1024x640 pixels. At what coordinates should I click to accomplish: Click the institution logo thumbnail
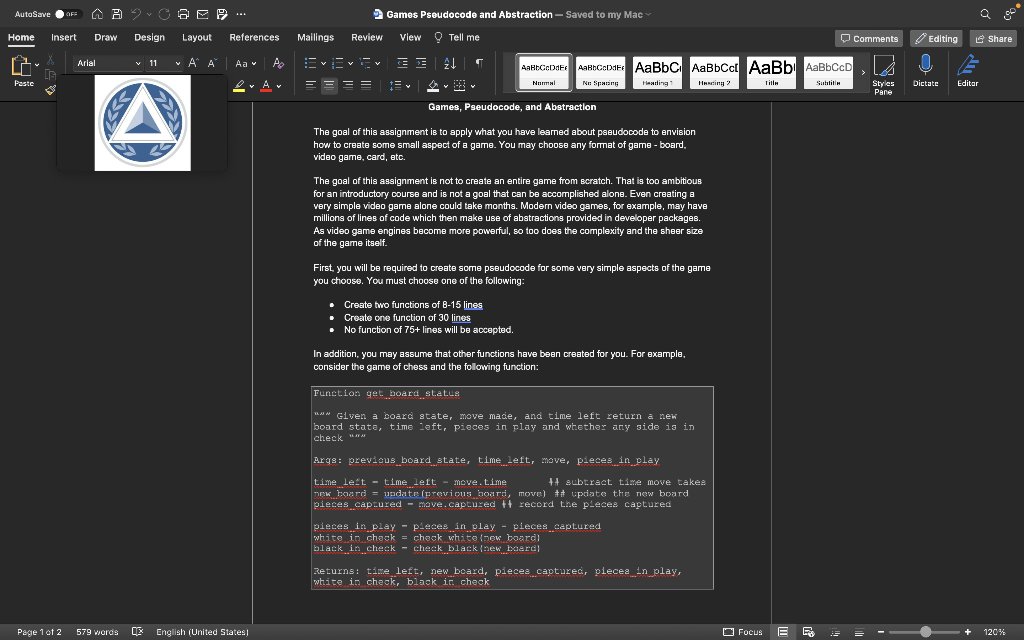[142, 123]
